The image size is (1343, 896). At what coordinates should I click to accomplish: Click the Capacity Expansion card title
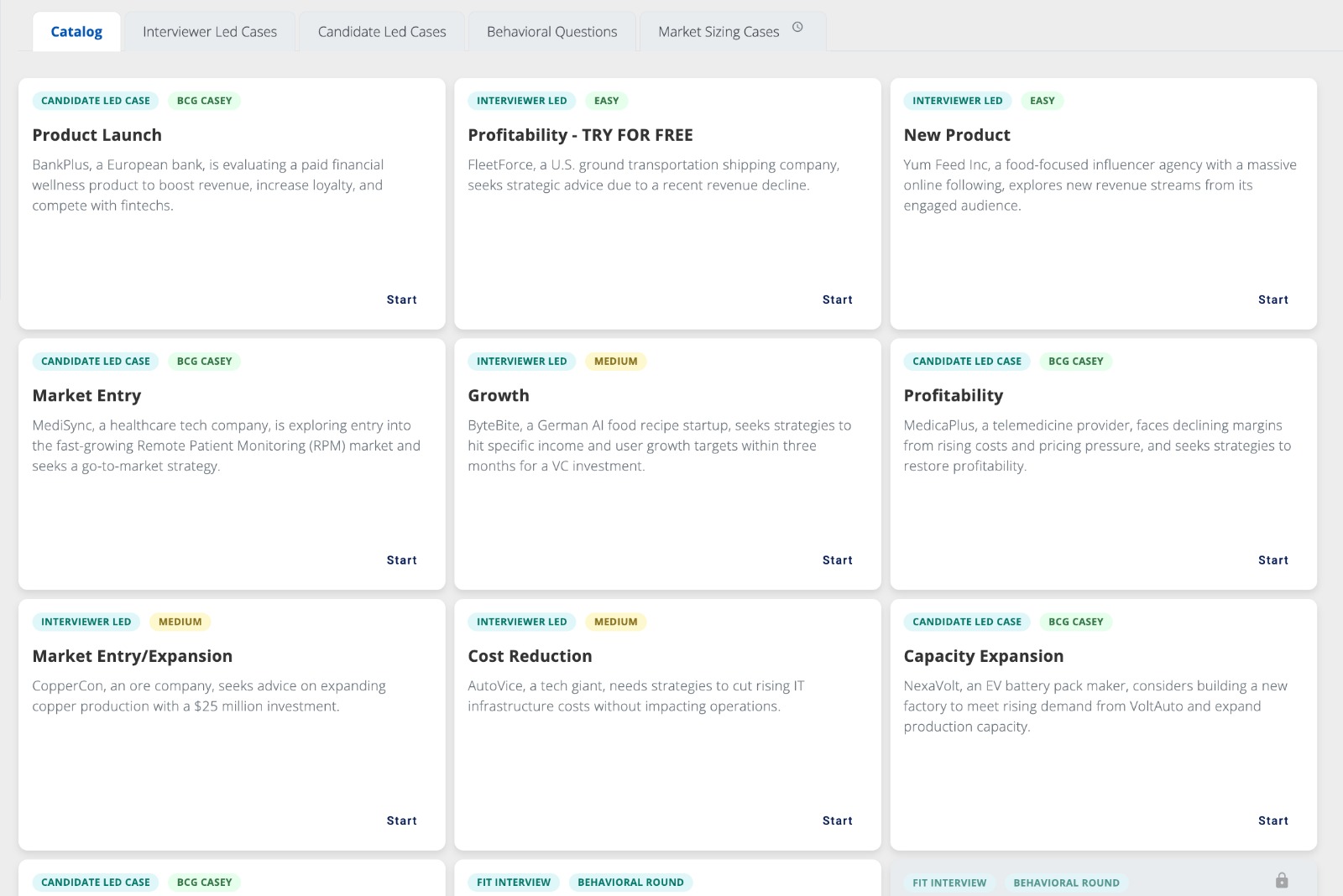(984, 656)
